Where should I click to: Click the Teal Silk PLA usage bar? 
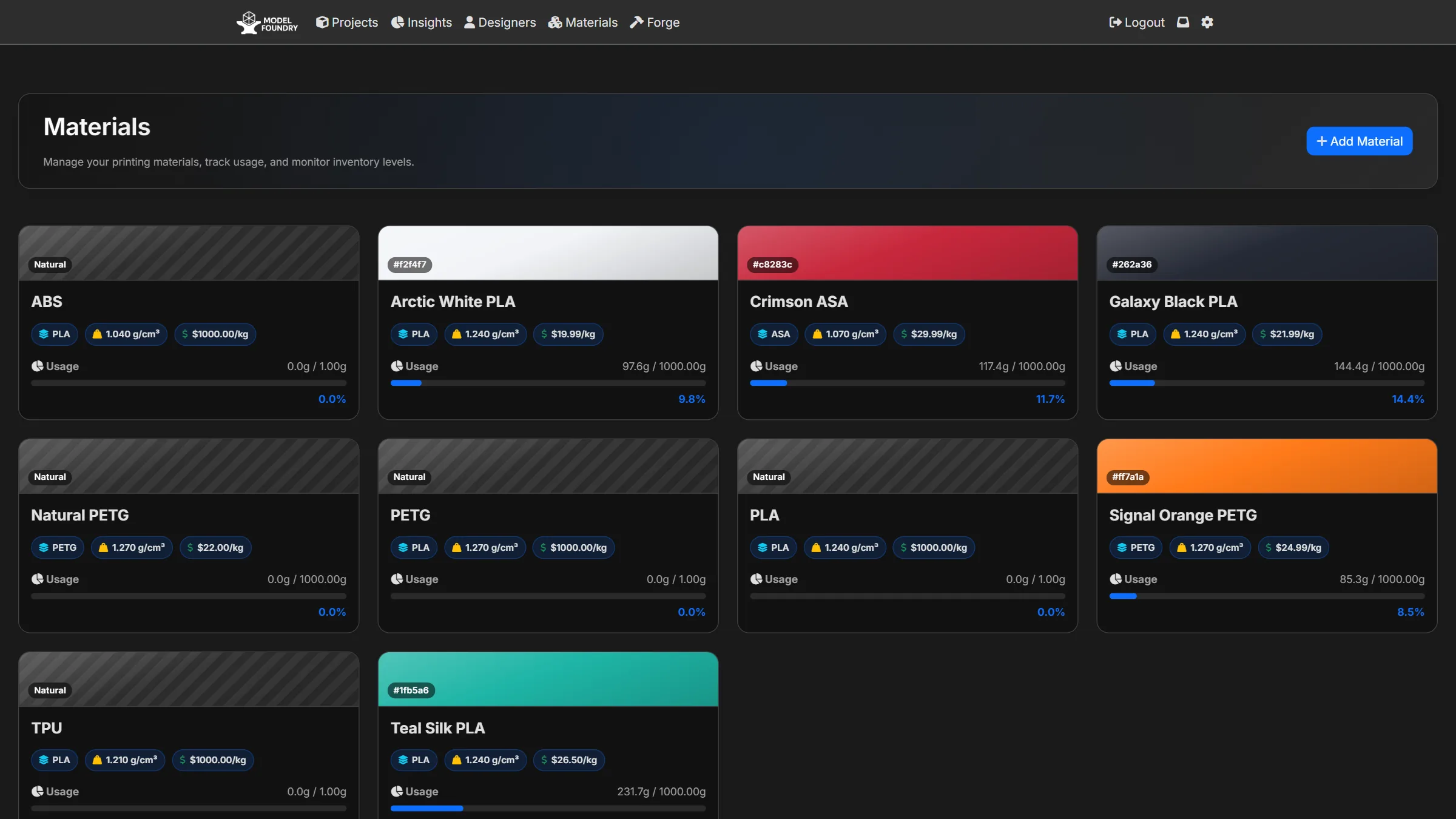coord(548,809)
